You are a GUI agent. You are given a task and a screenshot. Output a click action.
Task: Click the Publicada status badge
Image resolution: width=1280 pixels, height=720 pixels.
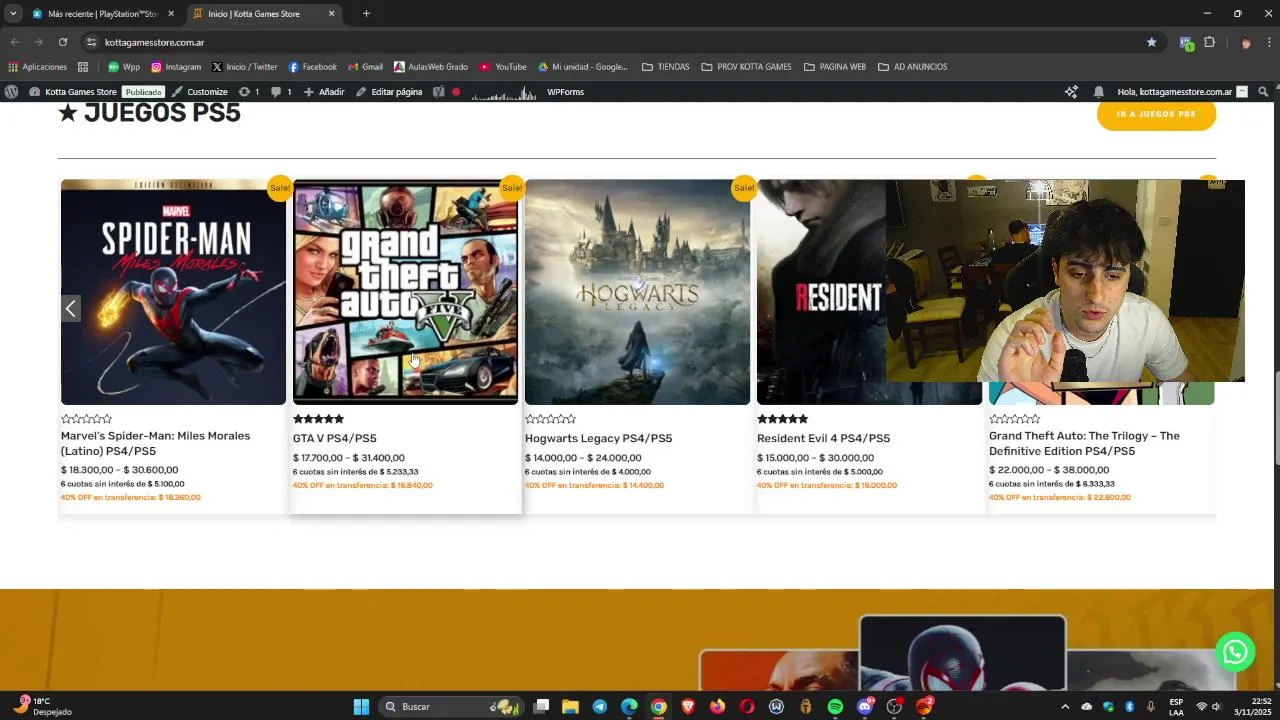tap(143, 92)
